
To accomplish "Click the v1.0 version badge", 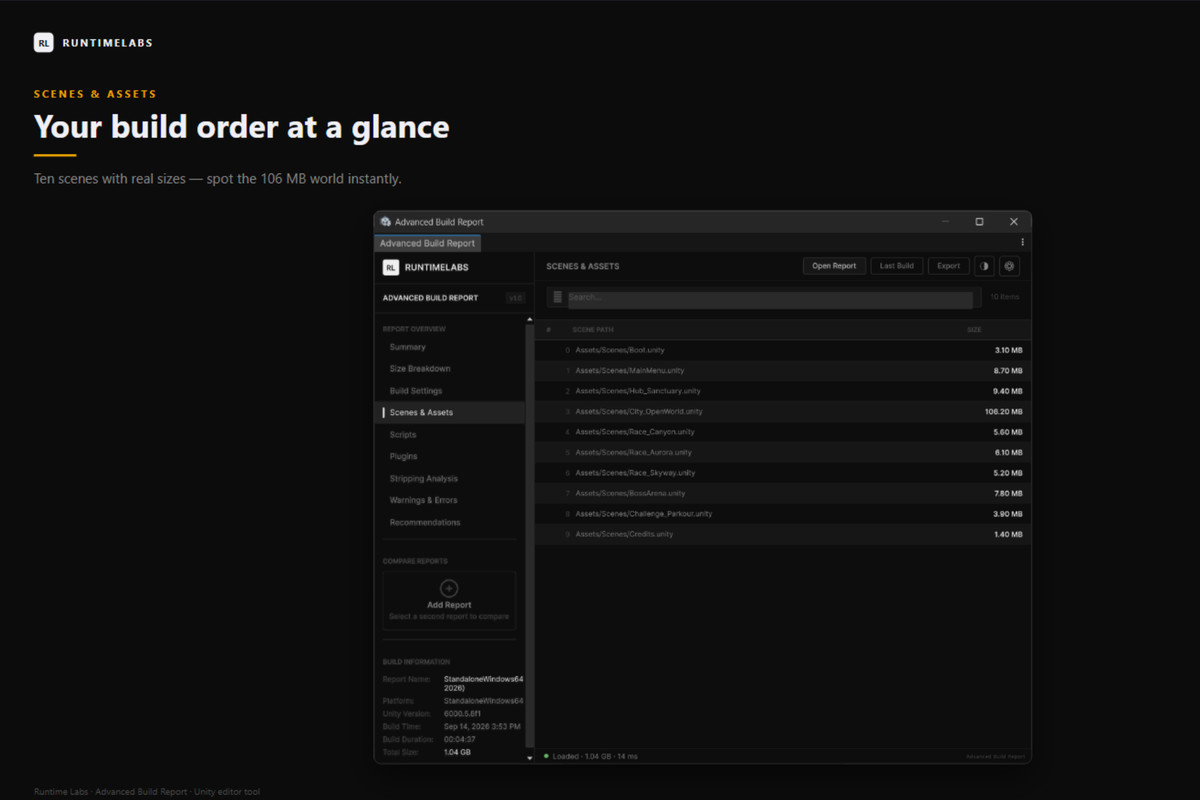I will [515, 298].
